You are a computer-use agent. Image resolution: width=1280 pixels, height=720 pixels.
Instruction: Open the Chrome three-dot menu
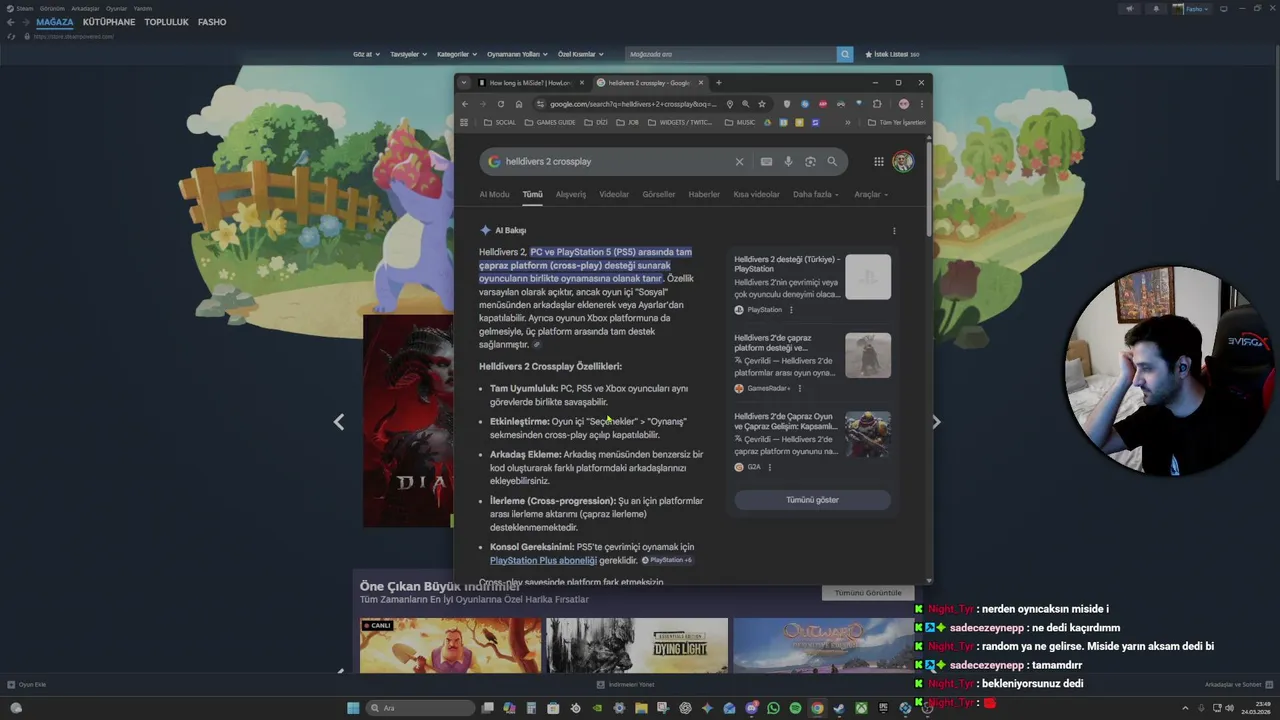click(921, 104)
